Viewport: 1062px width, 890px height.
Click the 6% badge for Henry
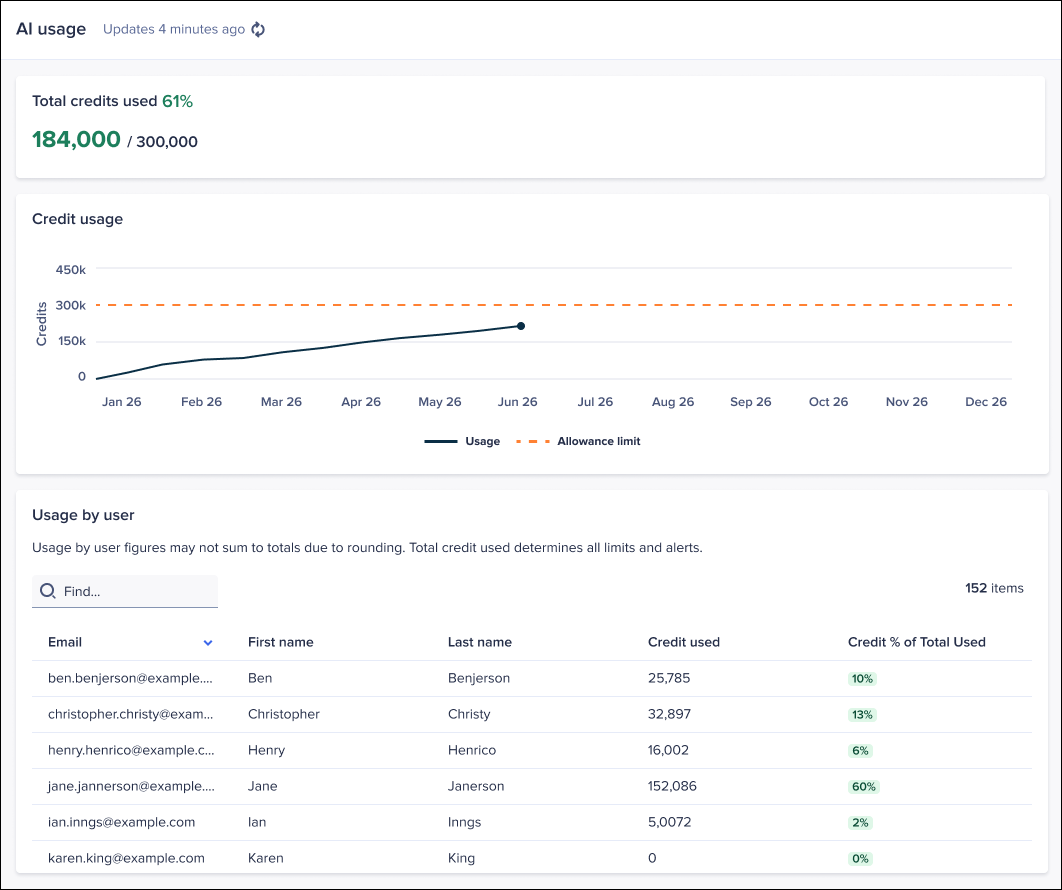(x=860, y=750)
